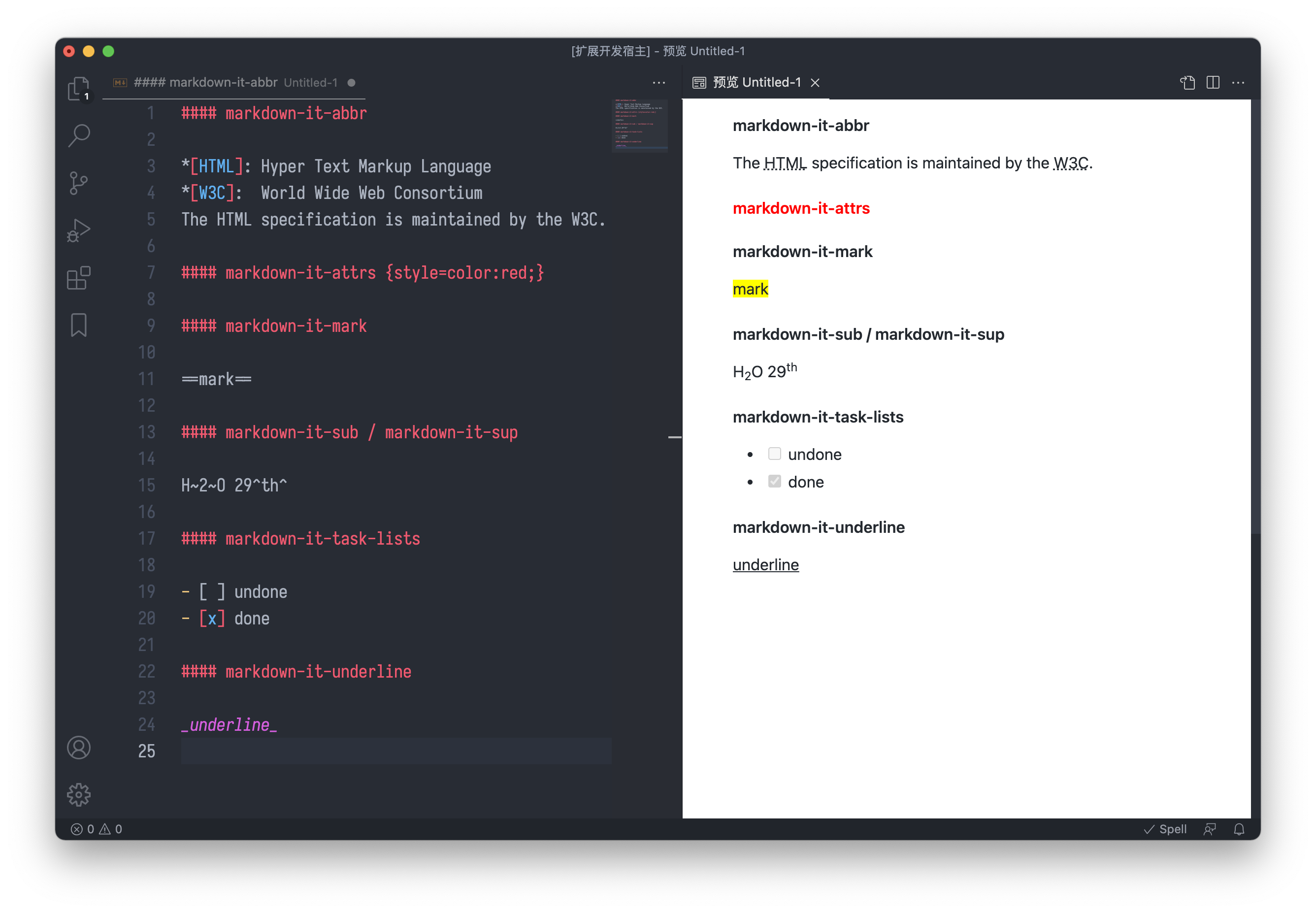Viewport: 1316px width, 913px height.
Task: Click the markdown-it-task-lists heading in preview
Action: tap(818, 417)
